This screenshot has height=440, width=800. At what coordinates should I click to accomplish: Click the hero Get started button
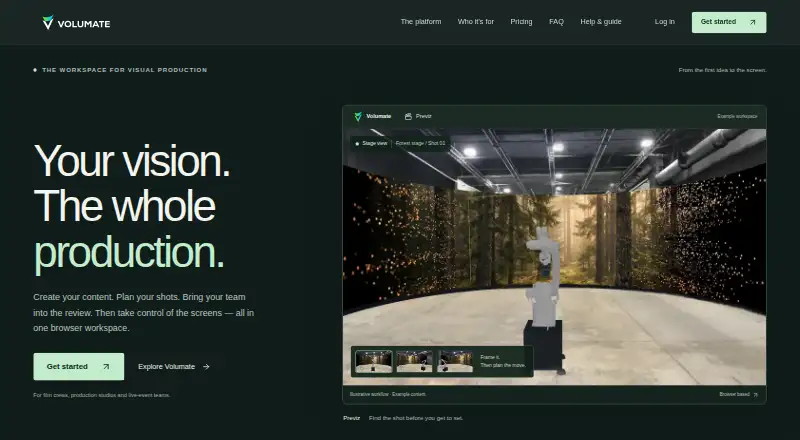pyautogui.click(x=79, y=366)
